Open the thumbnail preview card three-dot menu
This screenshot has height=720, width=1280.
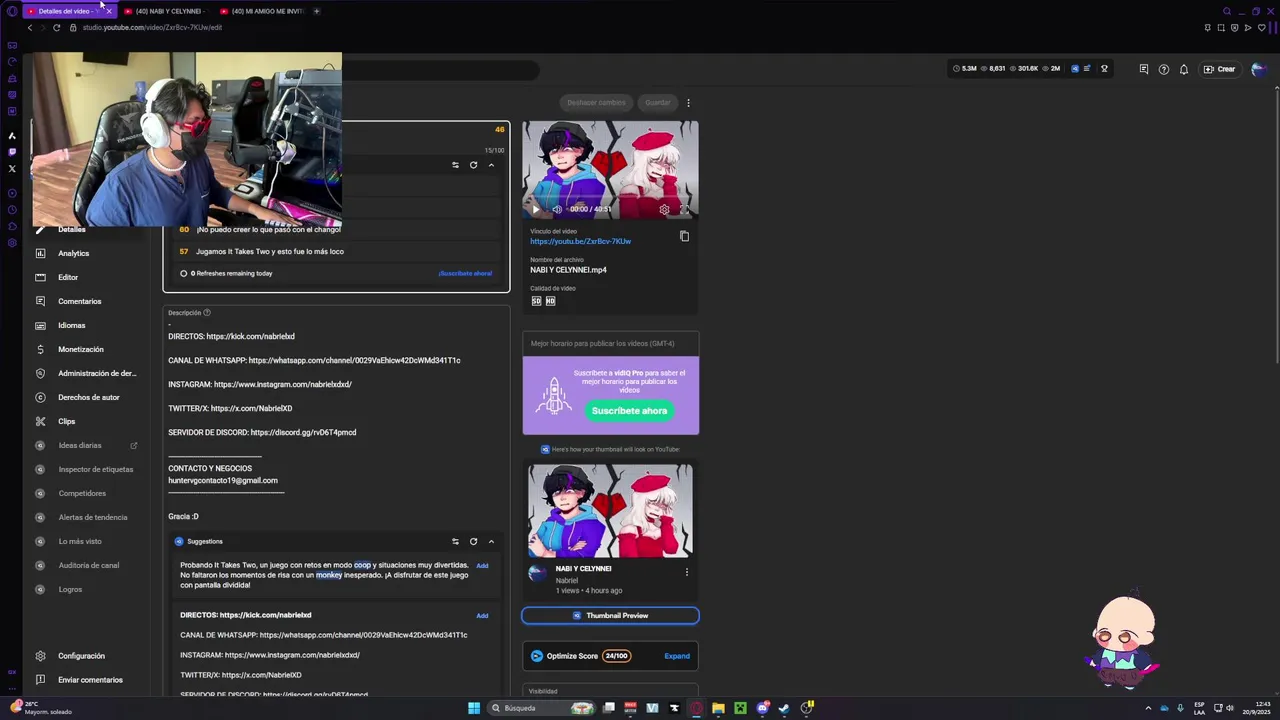[x=686, y=572]
